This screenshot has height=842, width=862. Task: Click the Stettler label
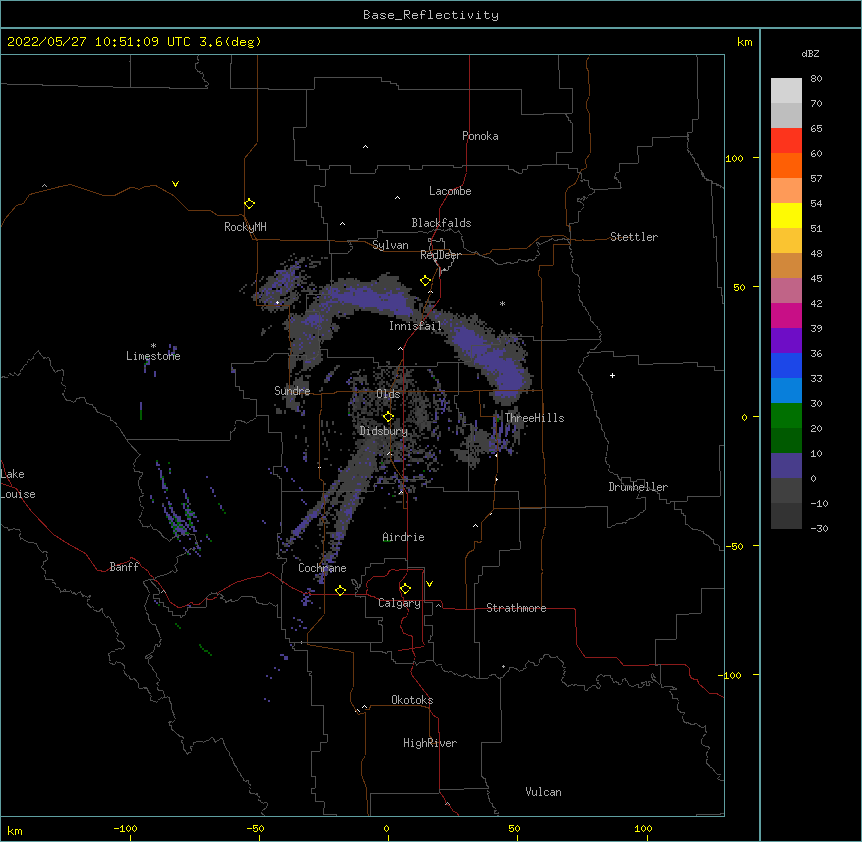tap(633, 237)
